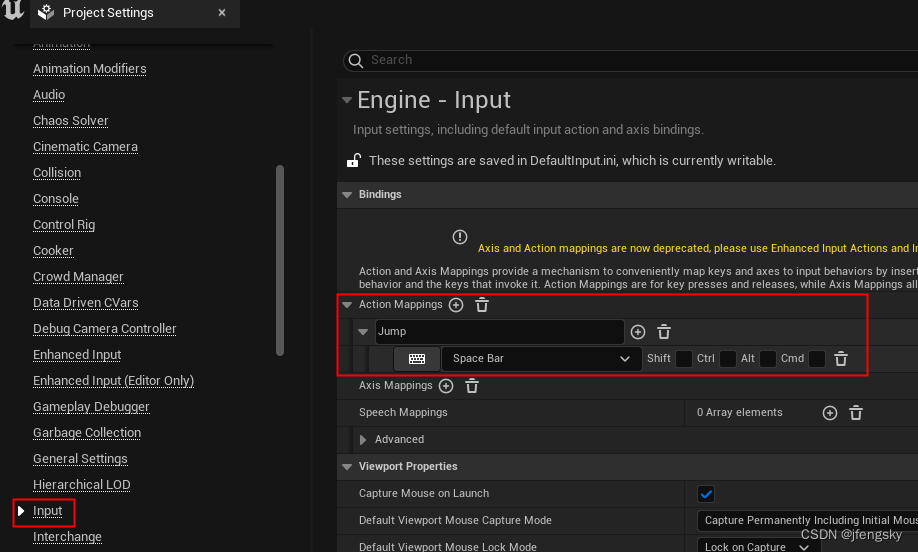Open Enhanced Input (Editor Only) settings
The width and height of the screenshot is (918, 552).
pyautogui.click(x=114, y=380)
